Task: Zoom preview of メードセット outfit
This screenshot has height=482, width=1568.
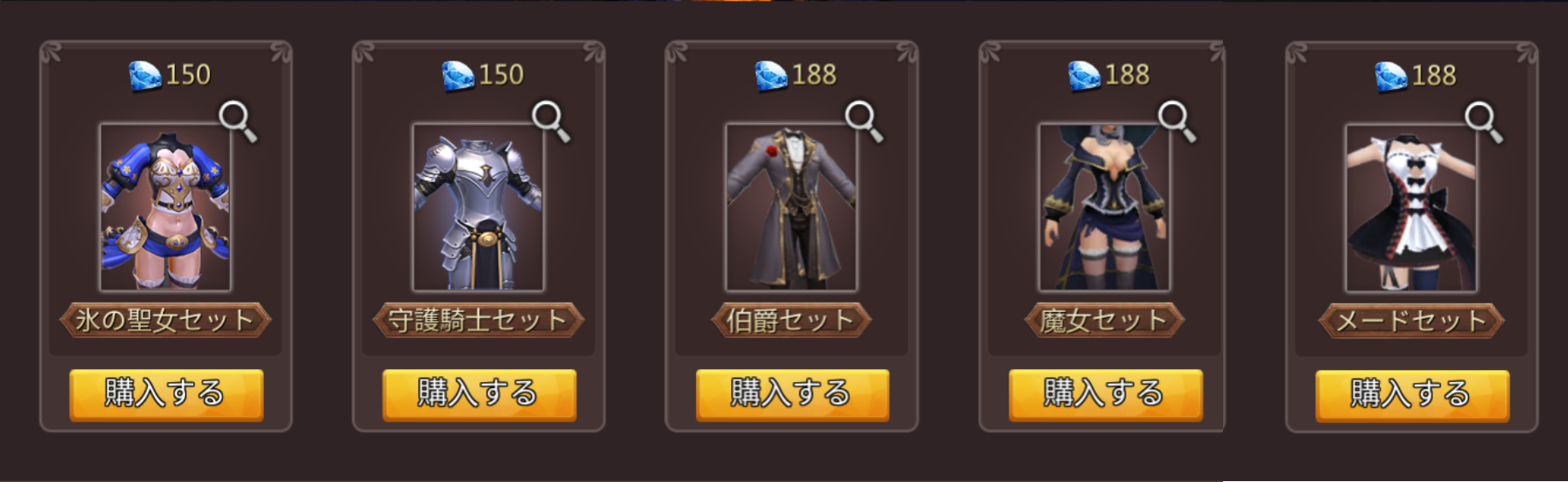Action: [x=1483, y=122]
